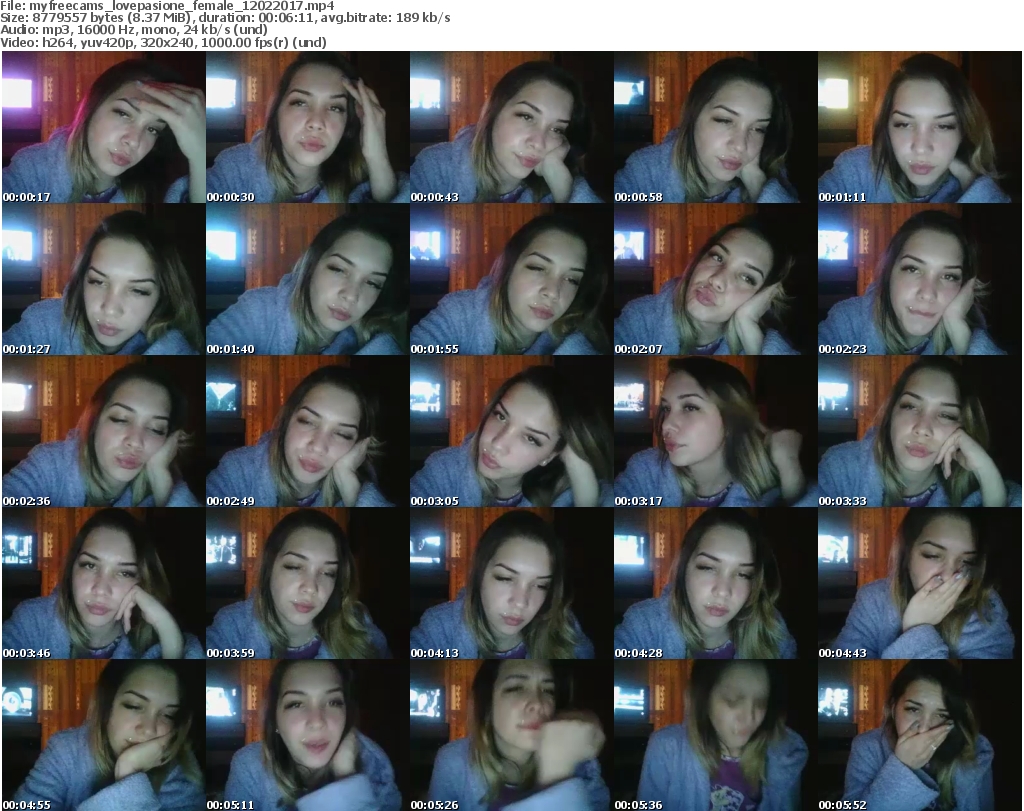
Task: Choose the 00:01:27 frame
Action: coord(103,279)
